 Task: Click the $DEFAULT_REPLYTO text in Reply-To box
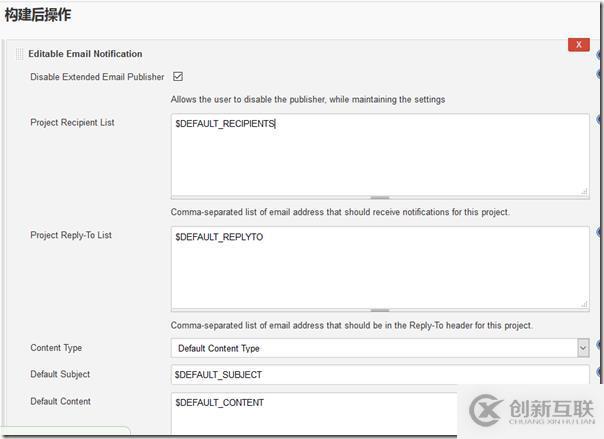219,237
